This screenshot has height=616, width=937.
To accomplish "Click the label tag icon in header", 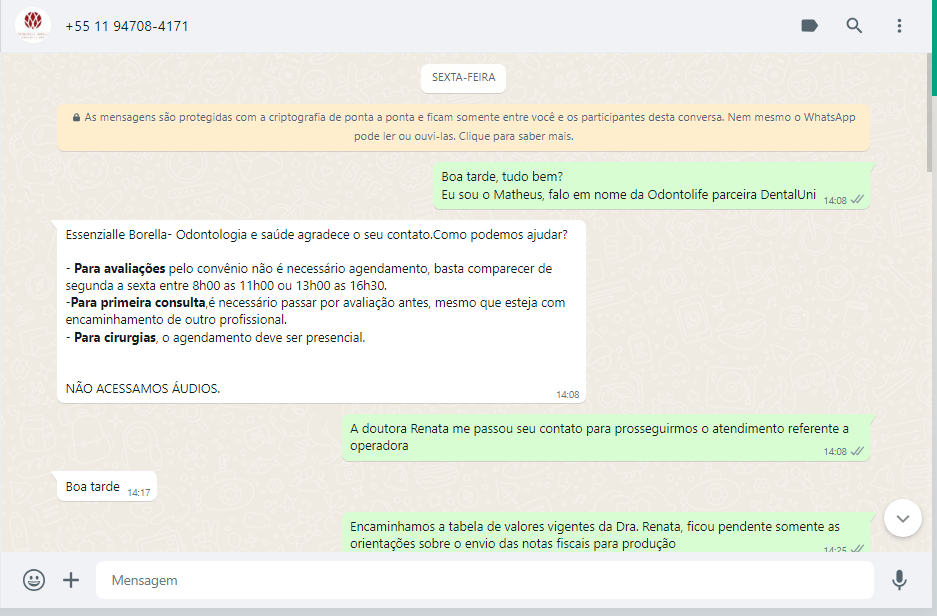I will coord(809,26).
